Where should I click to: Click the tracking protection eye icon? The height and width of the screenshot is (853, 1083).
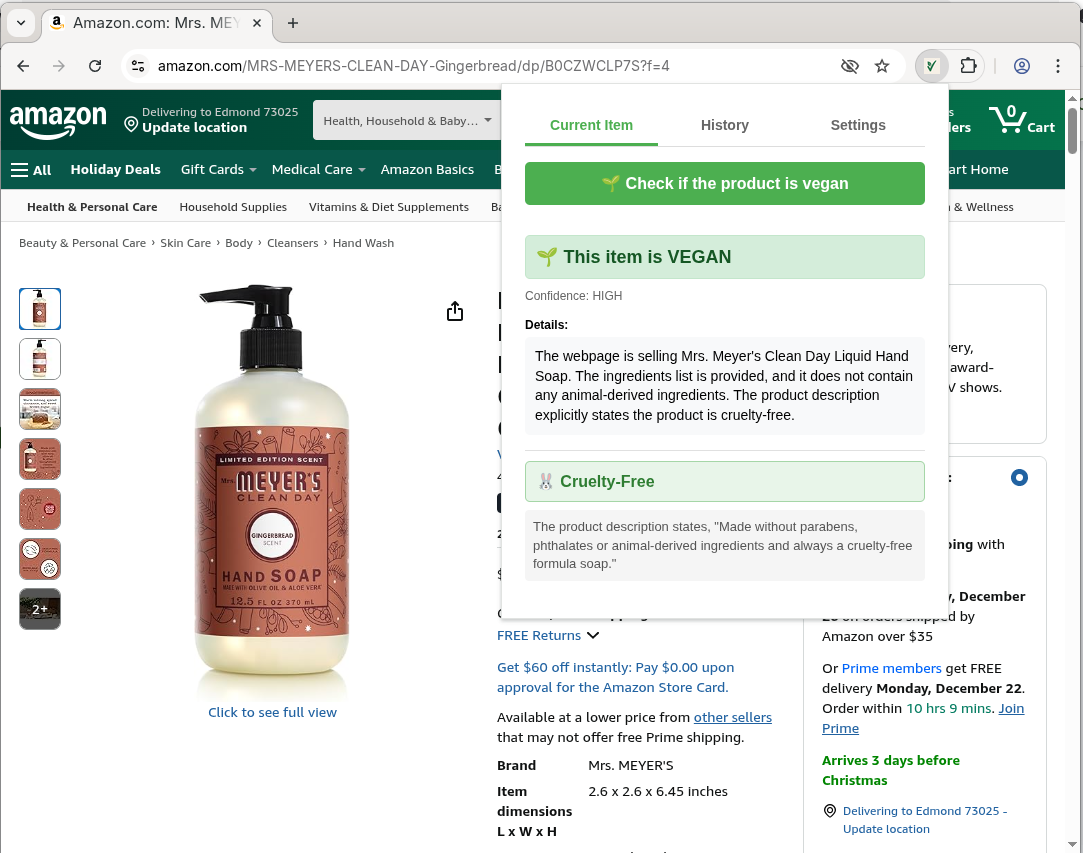(849, 66)
